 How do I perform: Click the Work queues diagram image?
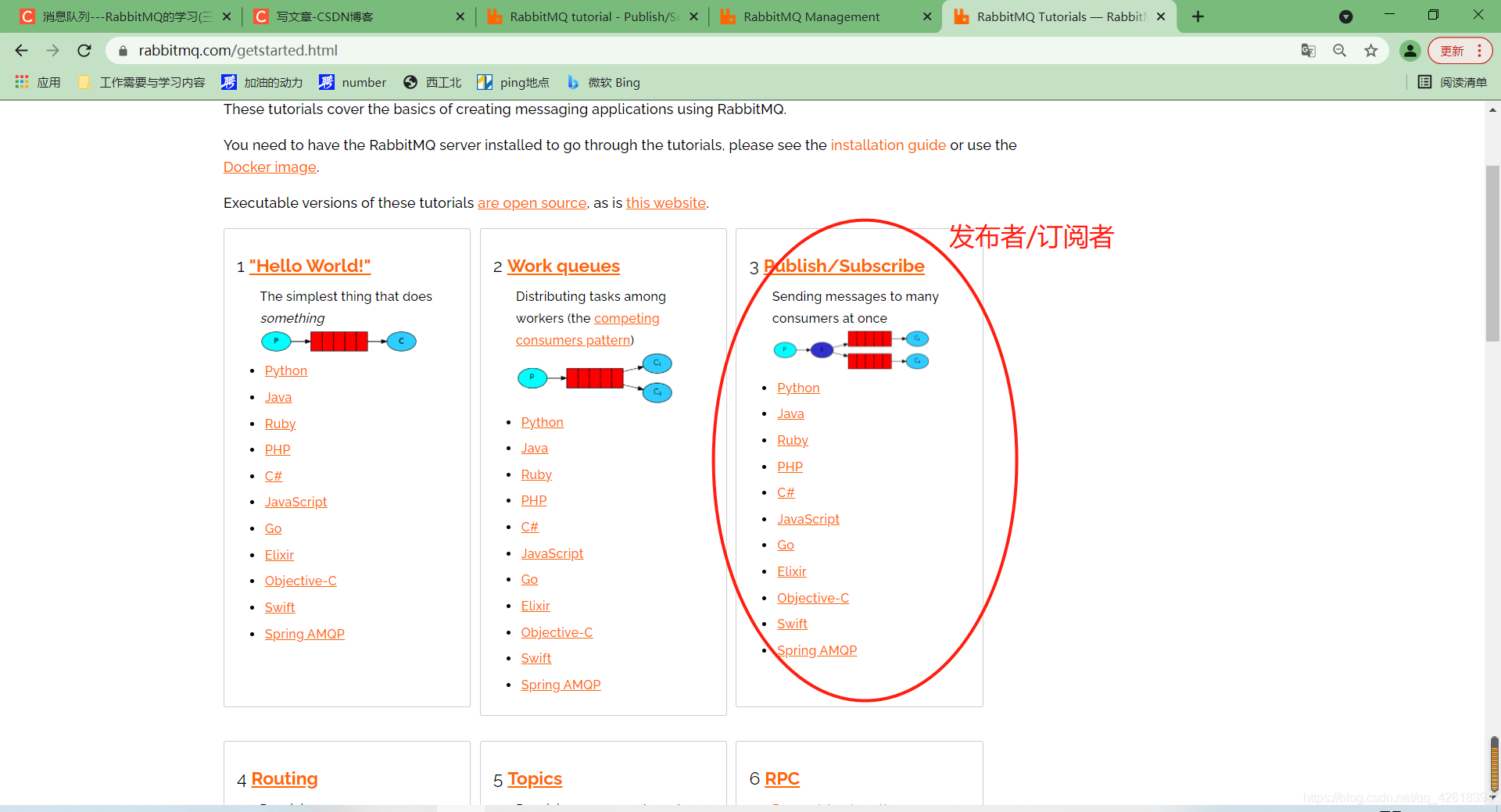(595, 378)
